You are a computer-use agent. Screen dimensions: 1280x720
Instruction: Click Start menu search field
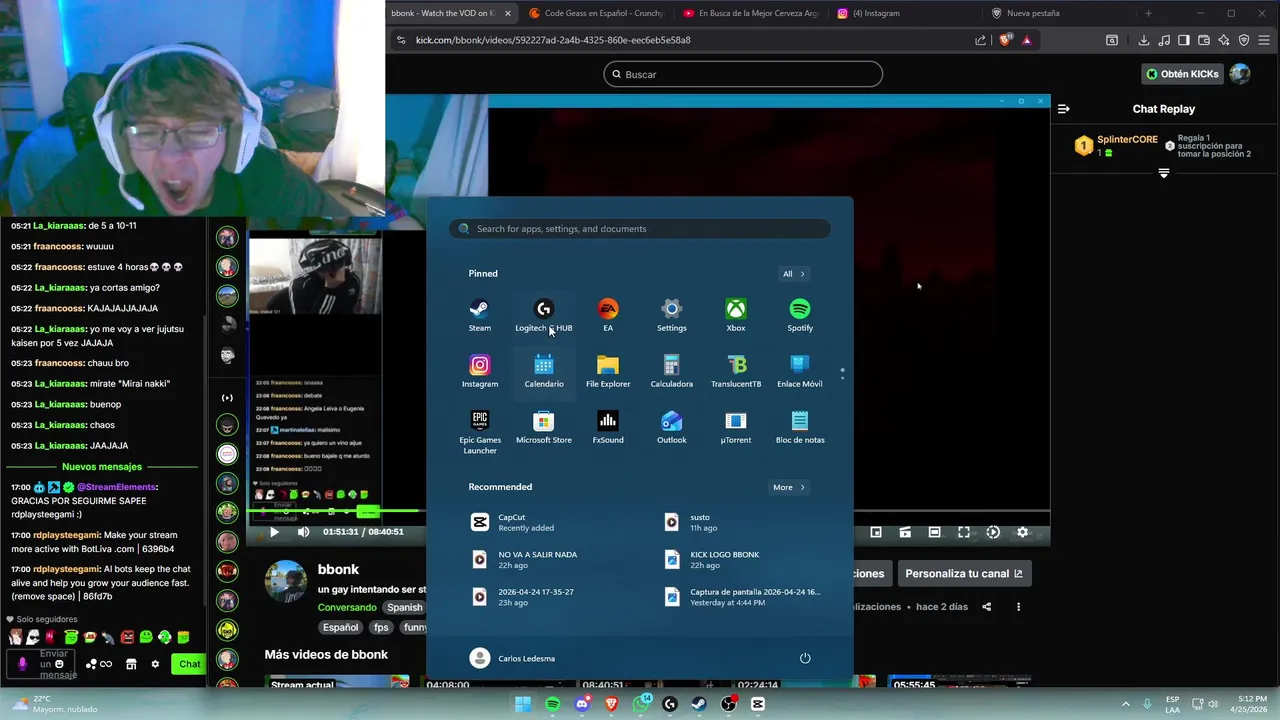(640, 229)
